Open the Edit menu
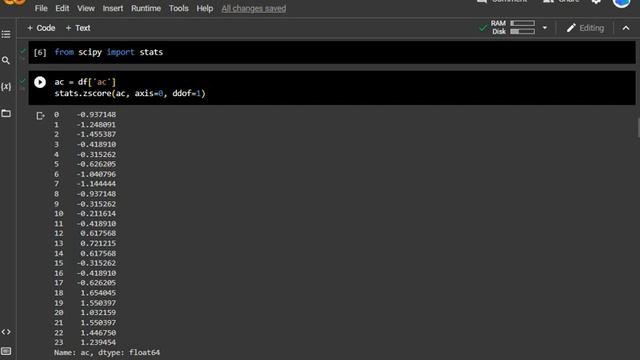The width and height of the screenshot is (640, 360). (x=62, y=8)
